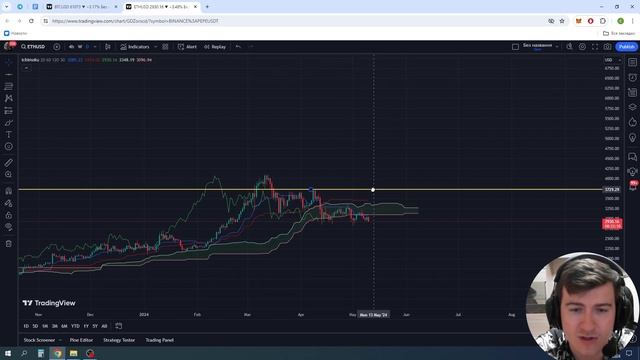640x360 pixels.
Task: Click the white handle on horizontal line
Action: (x=373, y=190)
